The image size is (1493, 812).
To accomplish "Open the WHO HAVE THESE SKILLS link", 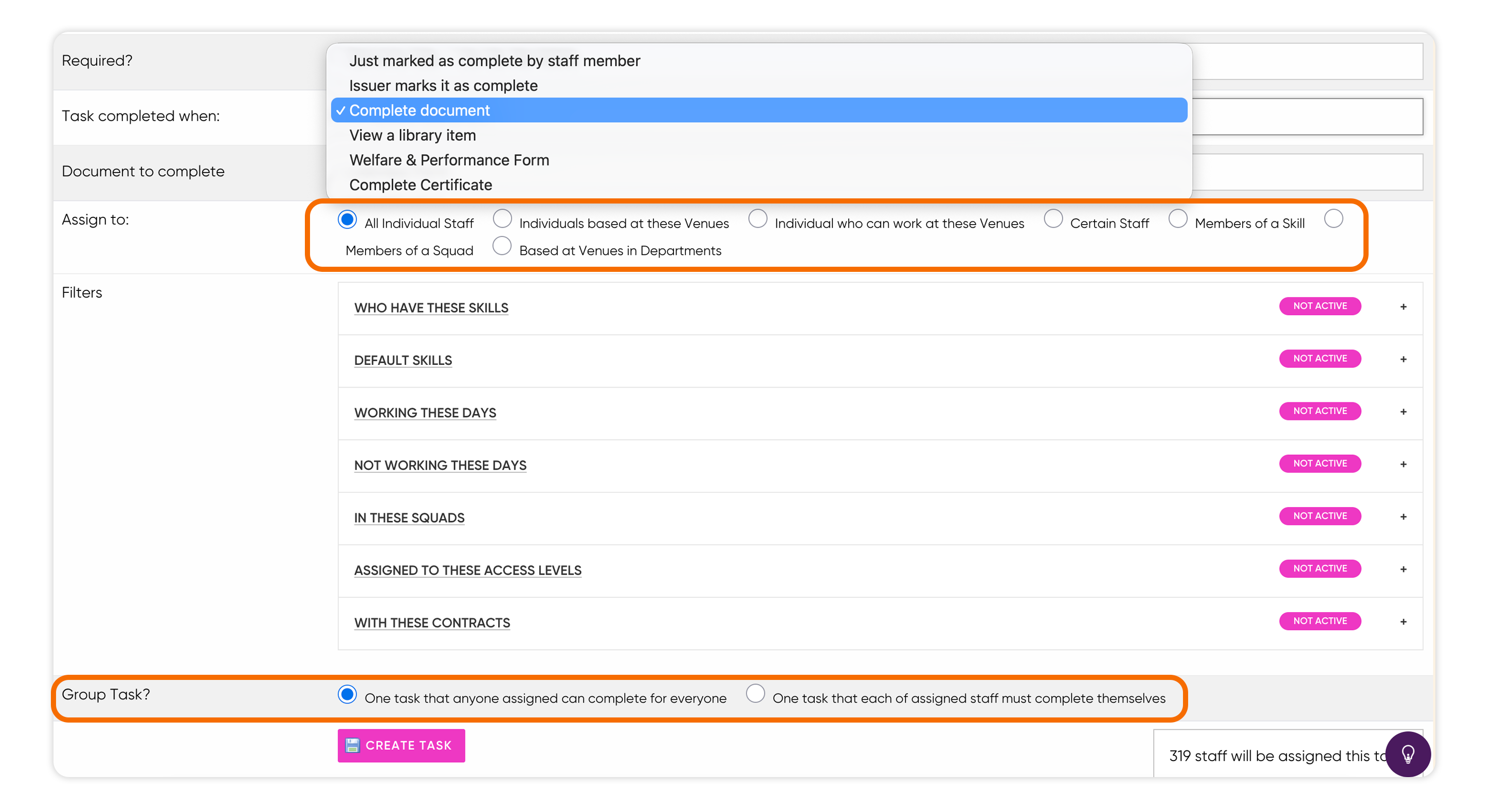I will click(x=431, y=308).
